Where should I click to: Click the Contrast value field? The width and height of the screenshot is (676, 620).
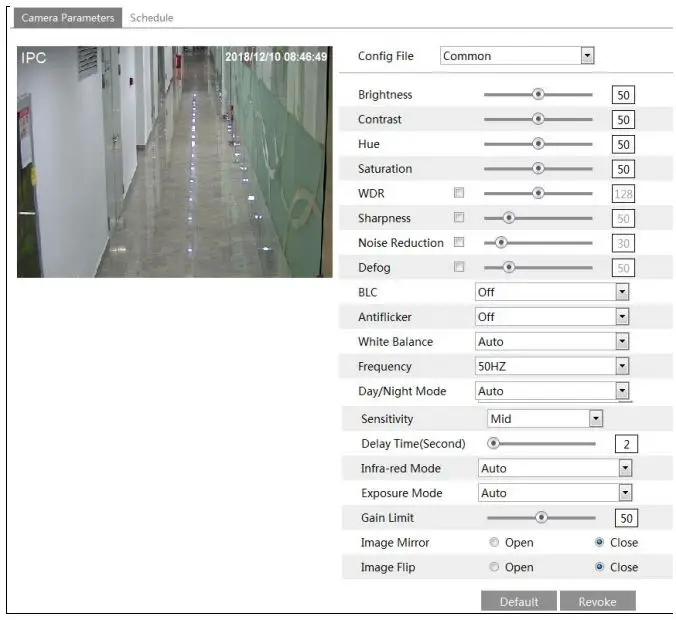(x=623, y=119)
